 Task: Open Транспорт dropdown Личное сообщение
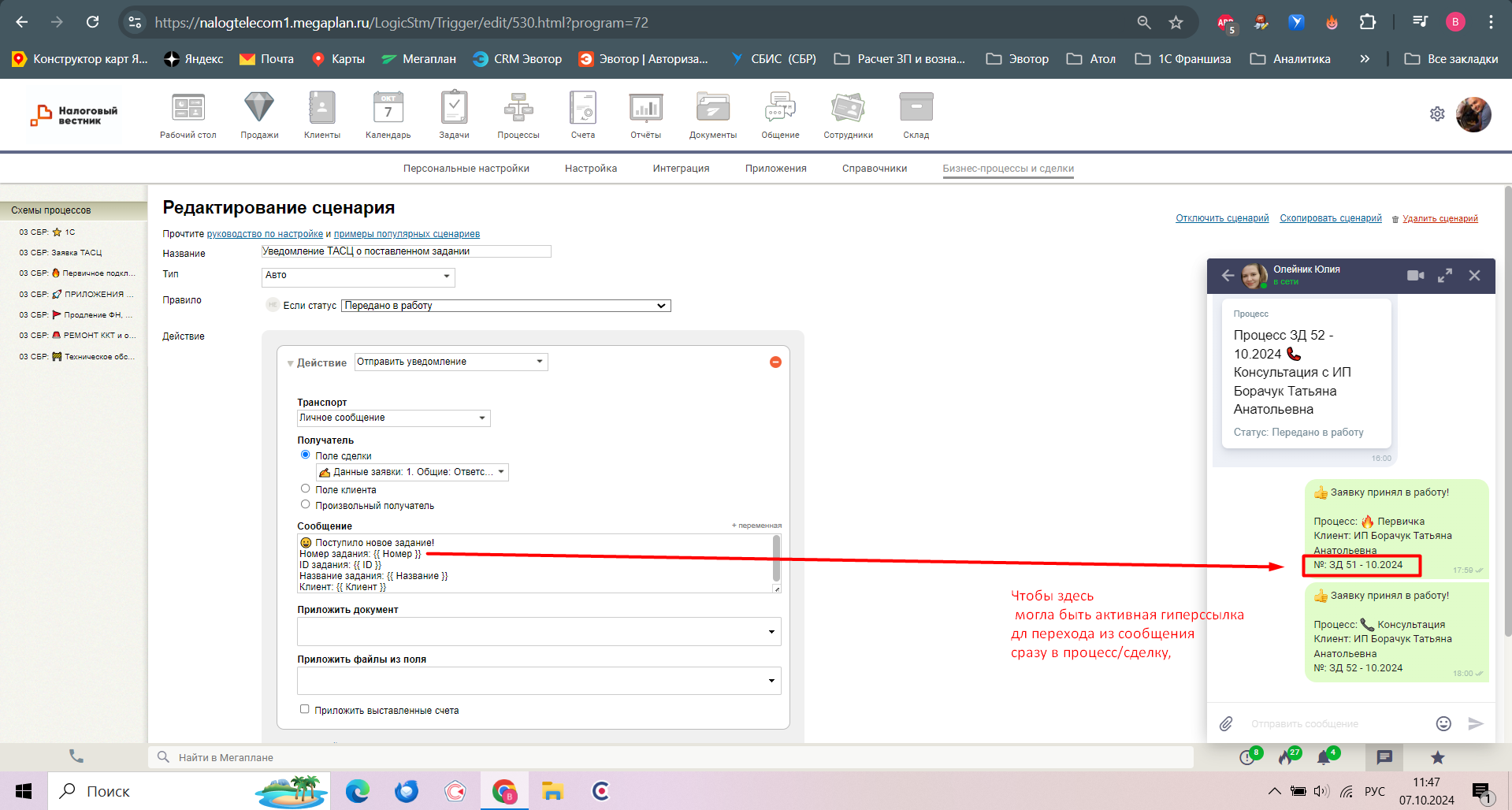[x=394, y=418]
